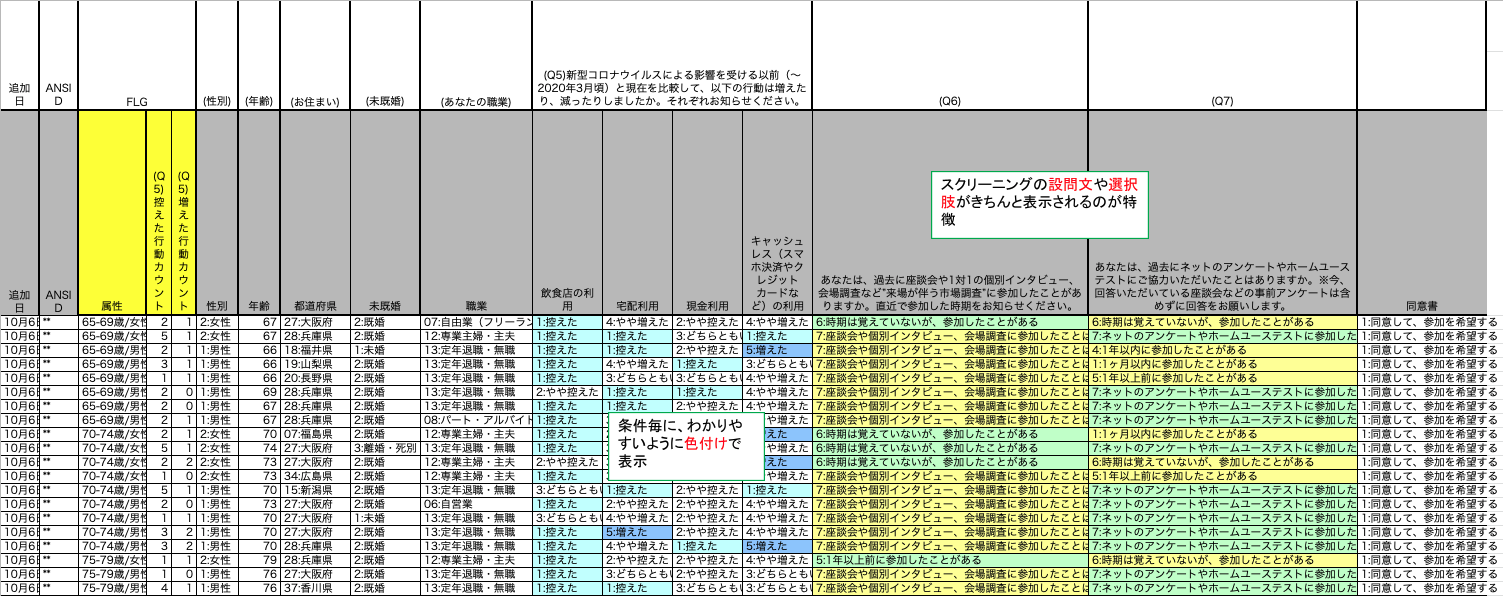Select the 18:福井県 prefecture cell
The image size is (1503, 596).
tap(315, 351)
